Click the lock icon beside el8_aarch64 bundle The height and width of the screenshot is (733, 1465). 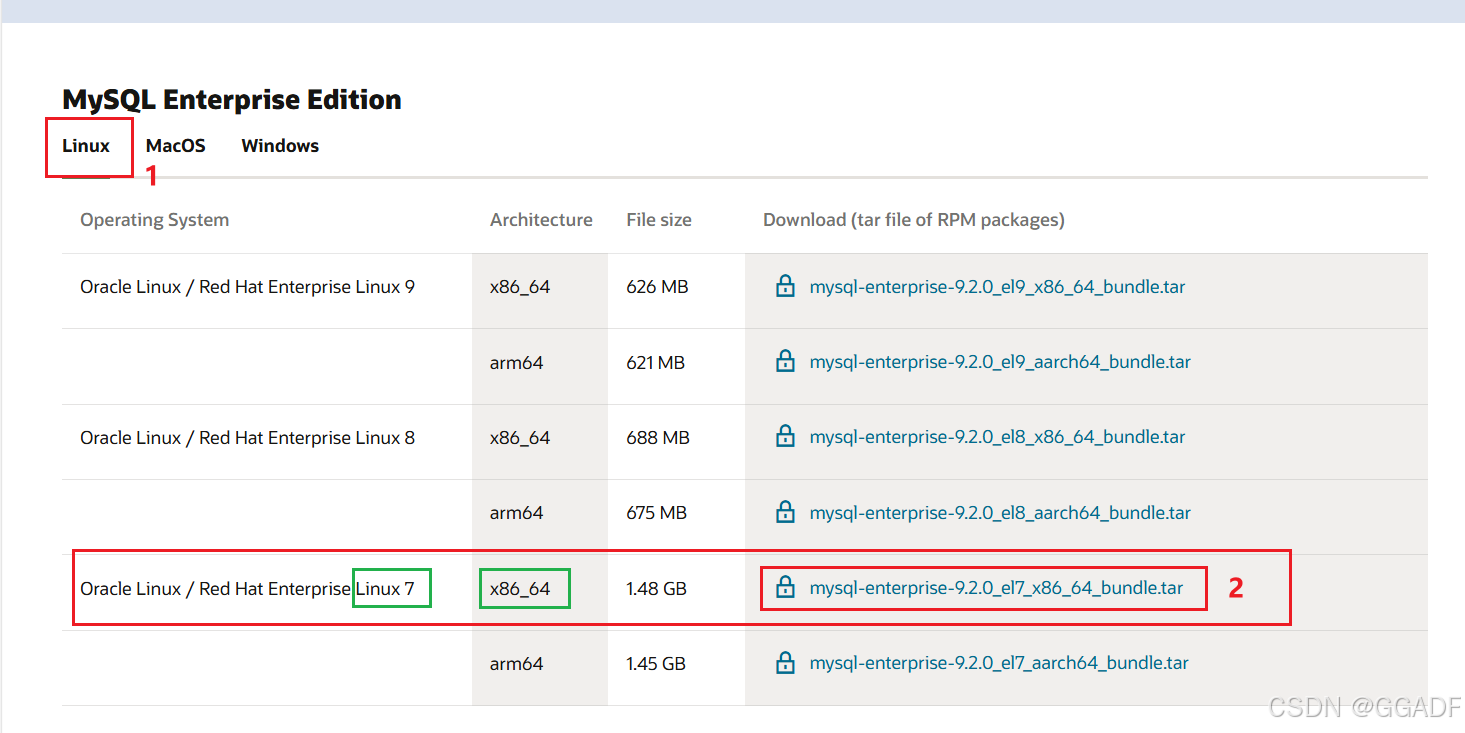tap(786, 512)
